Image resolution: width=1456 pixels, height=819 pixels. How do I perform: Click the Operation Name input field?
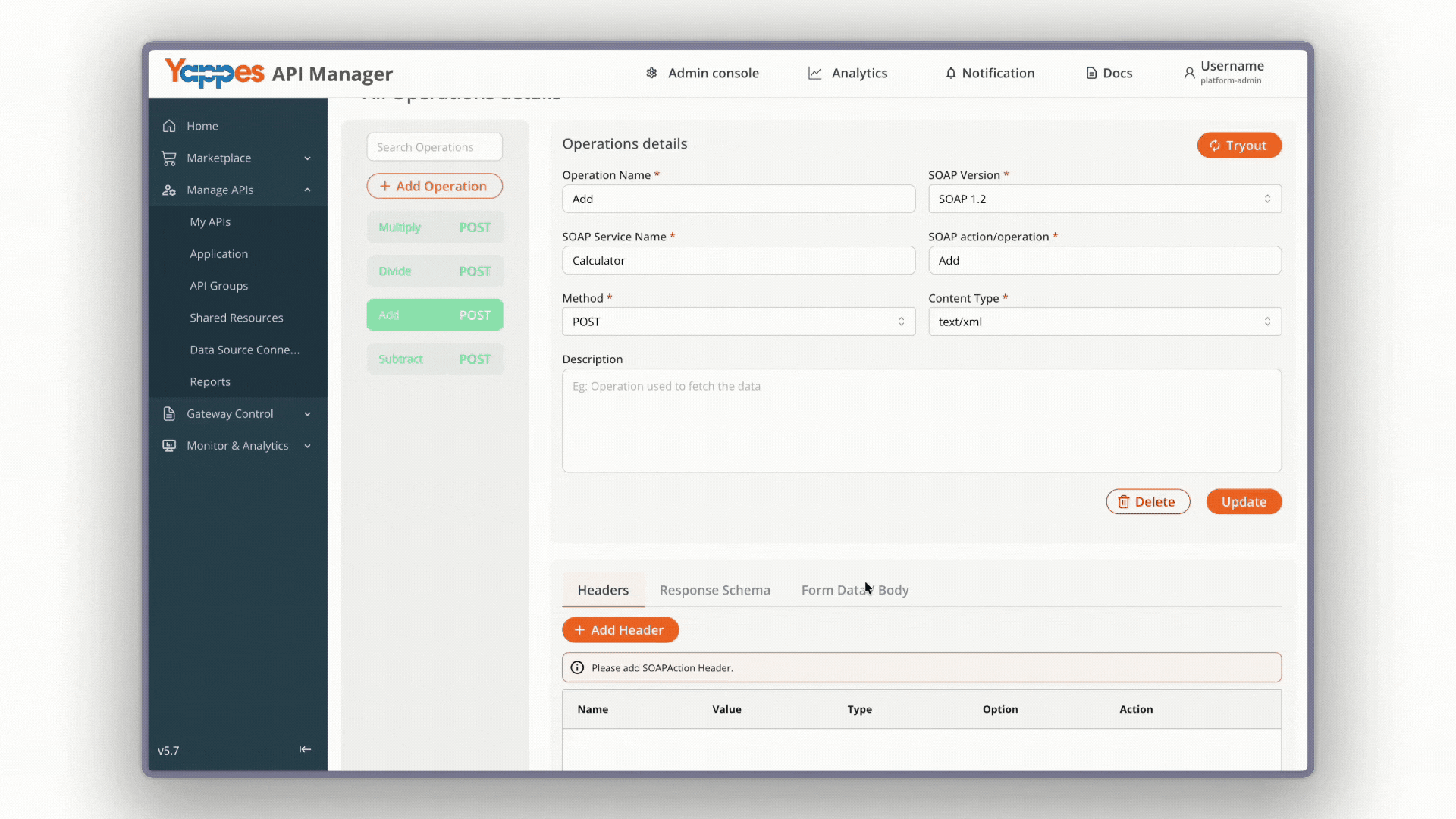(738, 199)
